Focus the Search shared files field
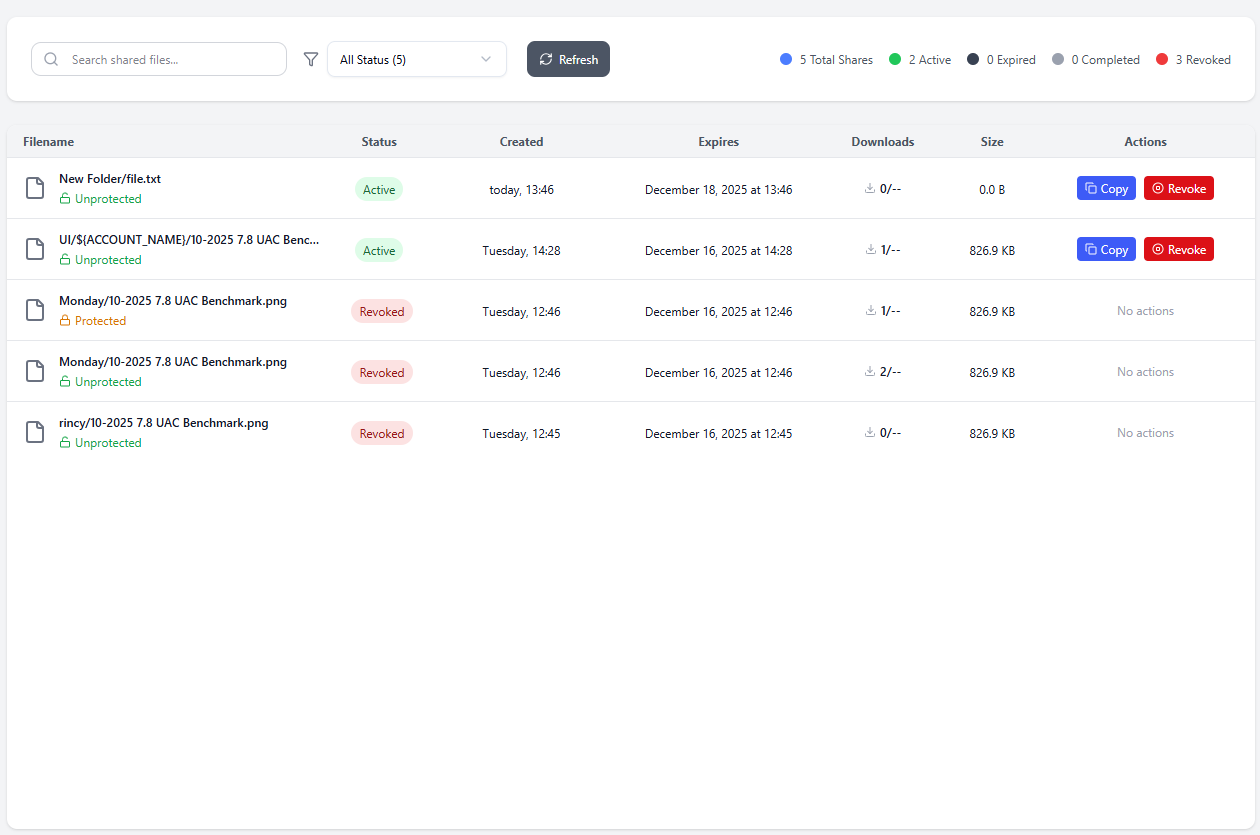Viewport: 1260px width, 835px height. click(170, 60)
